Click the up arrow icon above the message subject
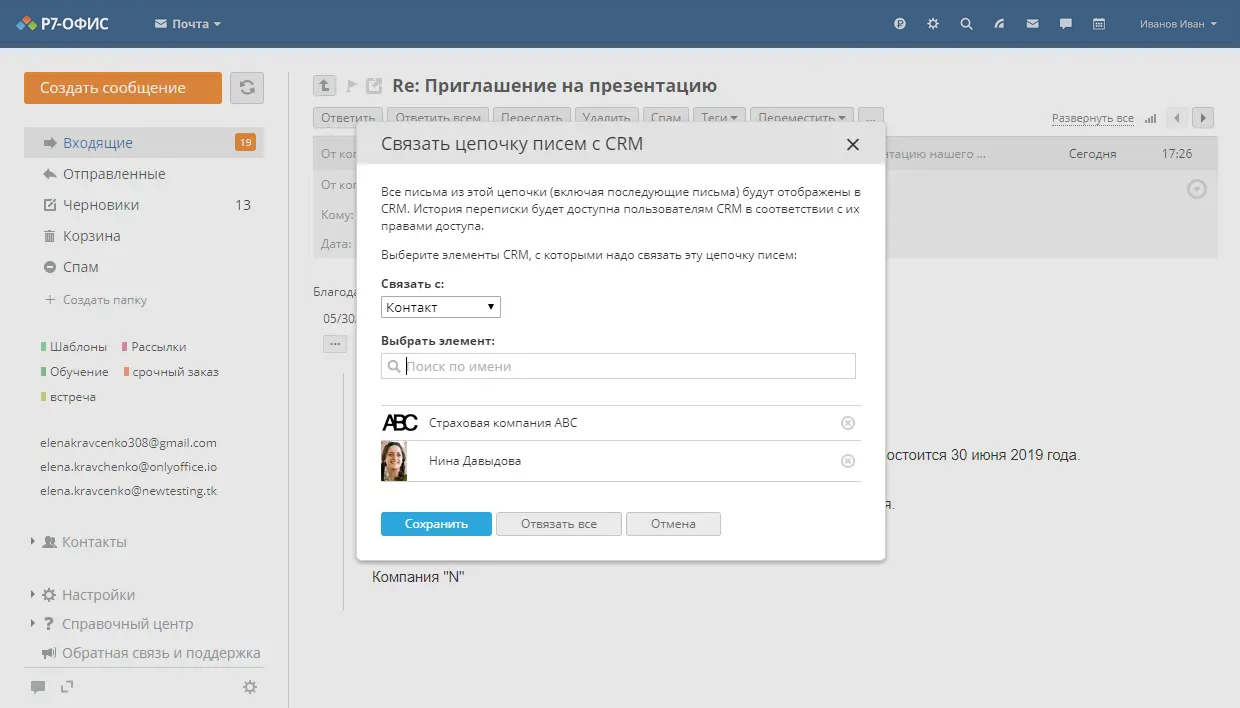Image resolution: width=1240 pixels, height=708 pixels. click(x=324, y=85)
